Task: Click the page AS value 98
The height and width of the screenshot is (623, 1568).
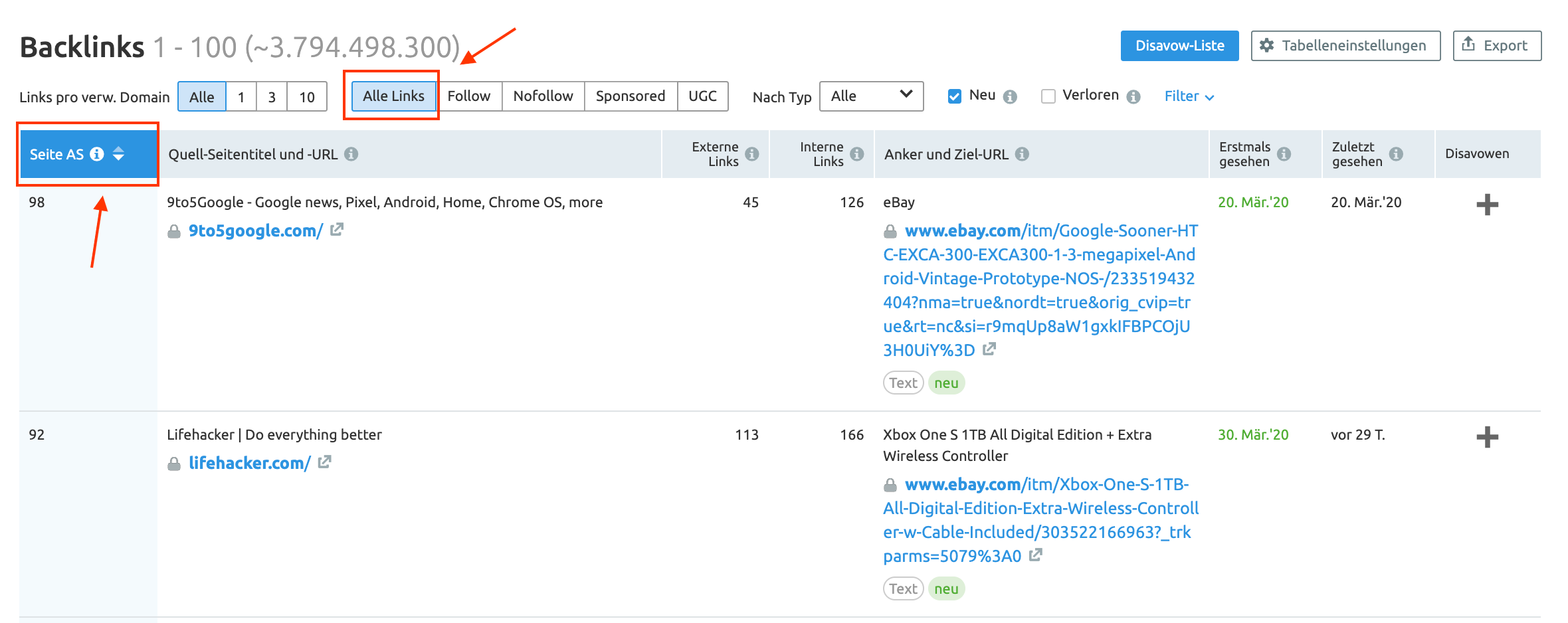Action: click(37, 203)
